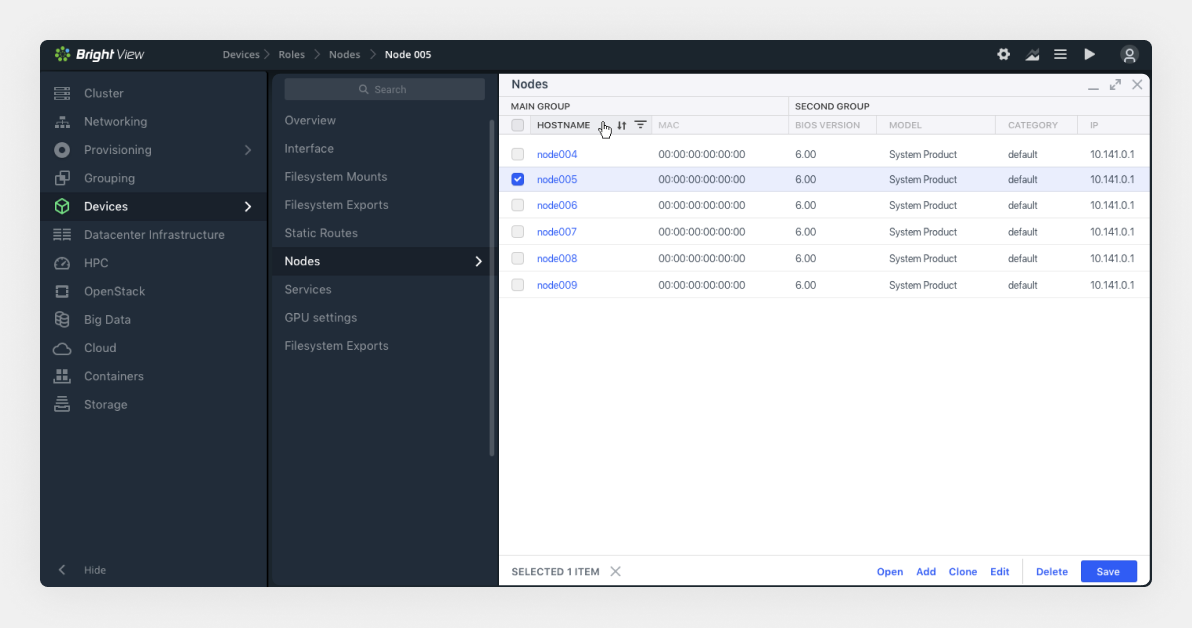Click the Provisioning disc icon

point(62,150)
